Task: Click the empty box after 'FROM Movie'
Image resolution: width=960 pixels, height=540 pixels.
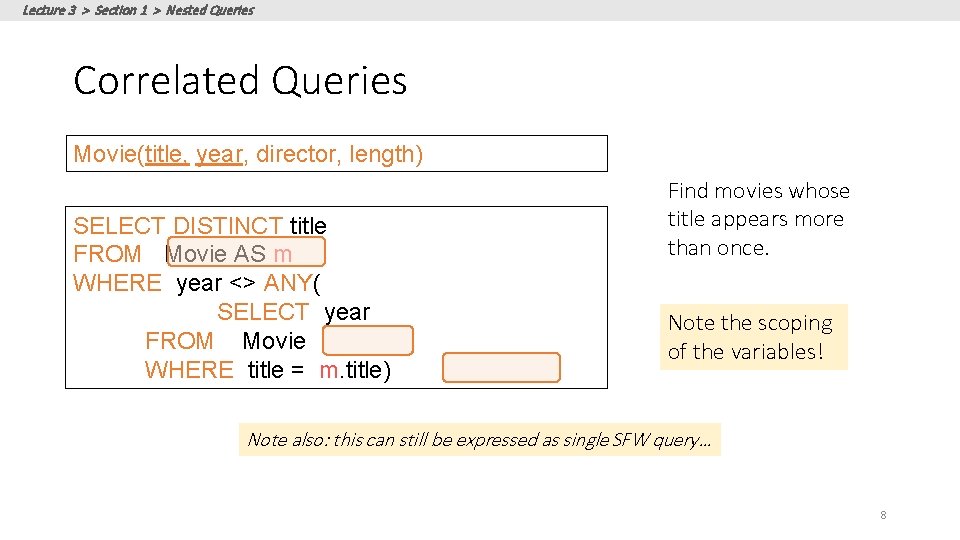Action: click(x=368, y=340)
